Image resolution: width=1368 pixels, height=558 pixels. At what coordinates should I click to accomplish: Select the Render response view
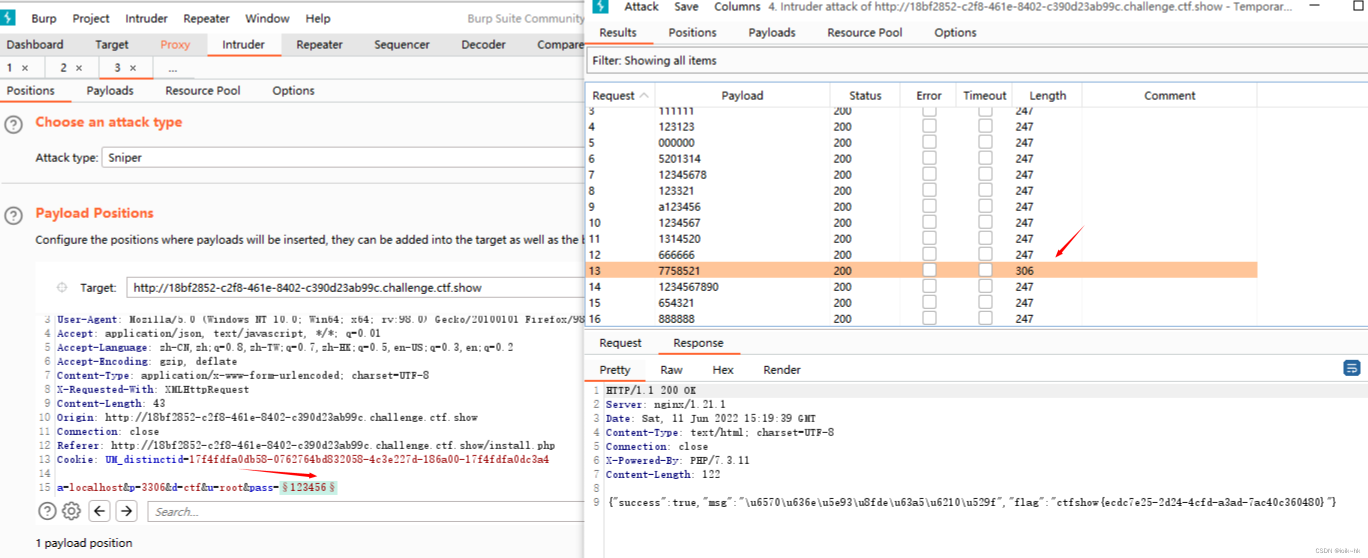pyautogui.click(x=781, y=370)
